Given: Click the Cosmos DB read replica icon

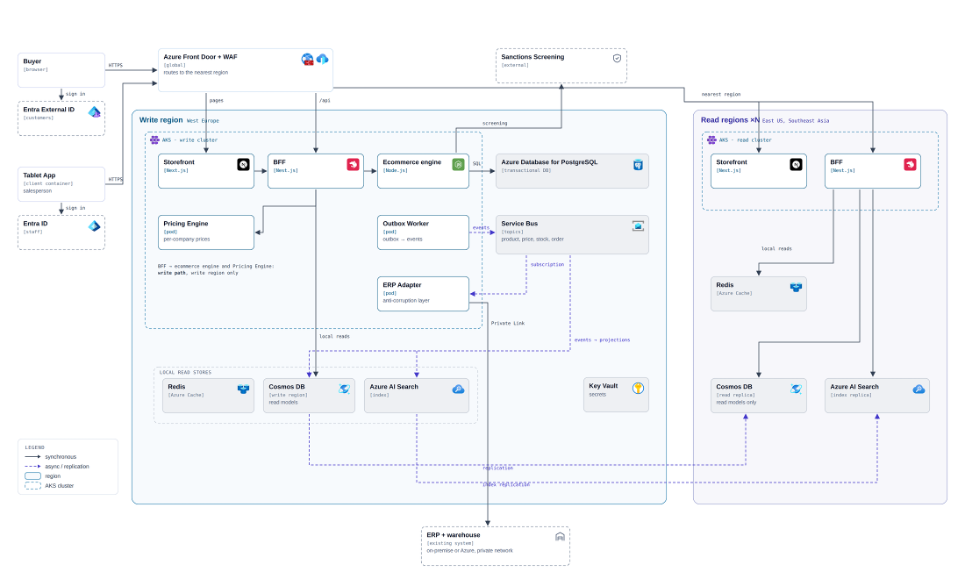Looking at the screenshot, I should [796, 389].
